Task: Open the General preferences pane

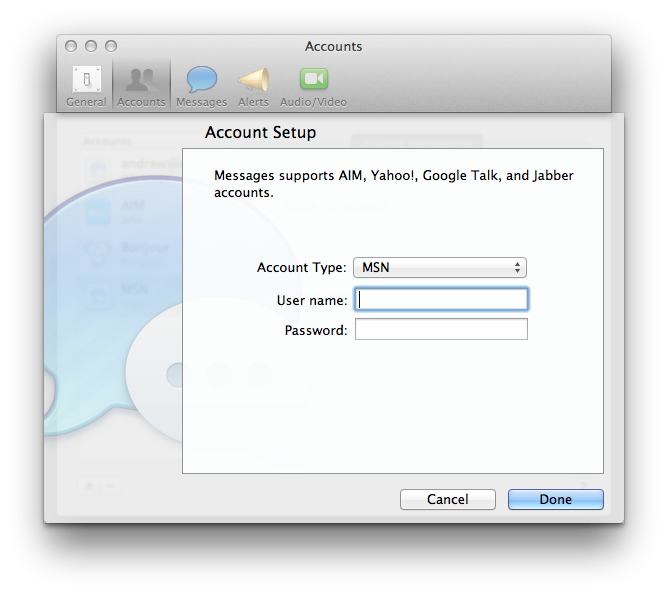Action: 86,86
